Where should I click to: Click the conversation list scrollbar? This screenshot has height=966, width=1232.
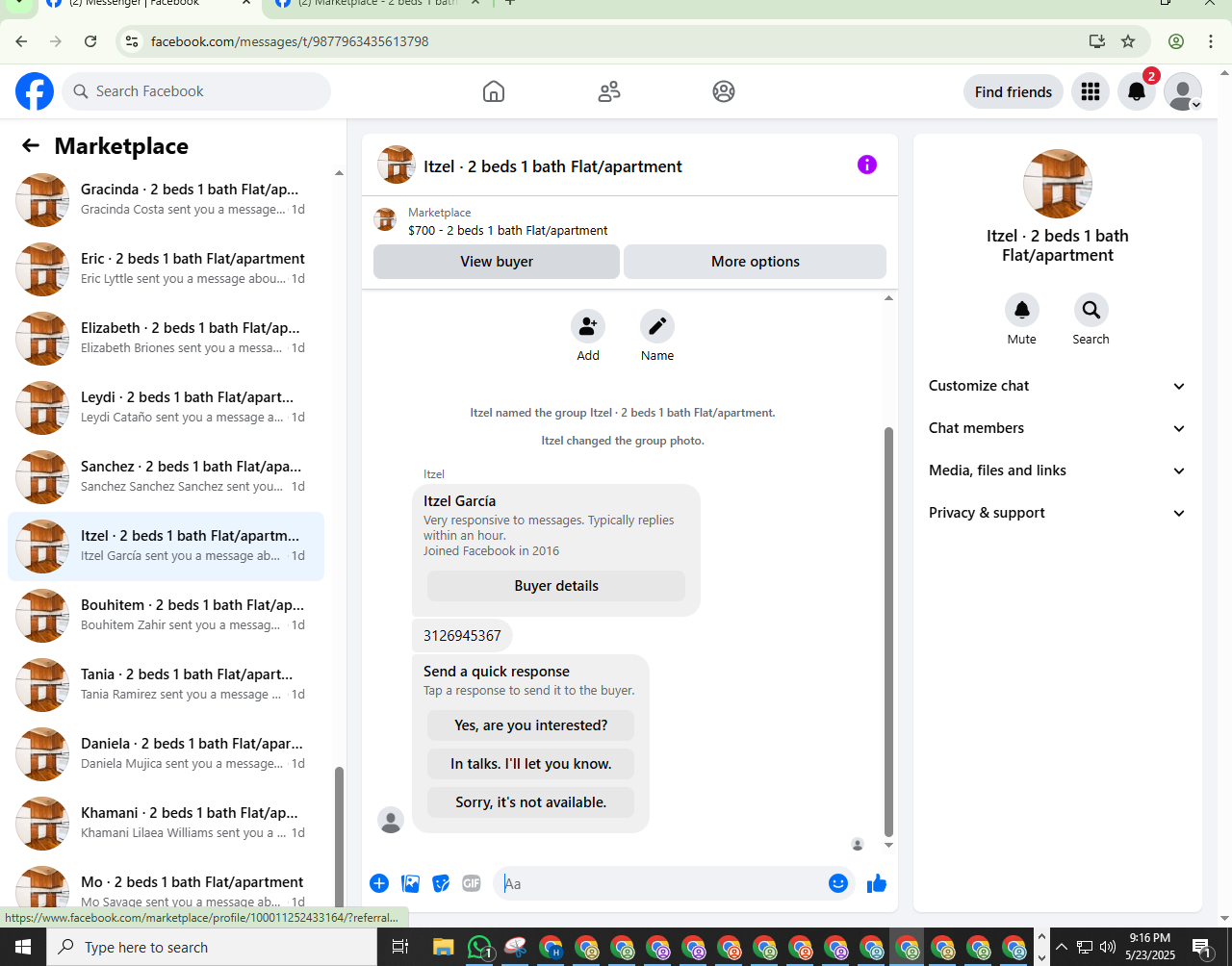coord(339,837)
